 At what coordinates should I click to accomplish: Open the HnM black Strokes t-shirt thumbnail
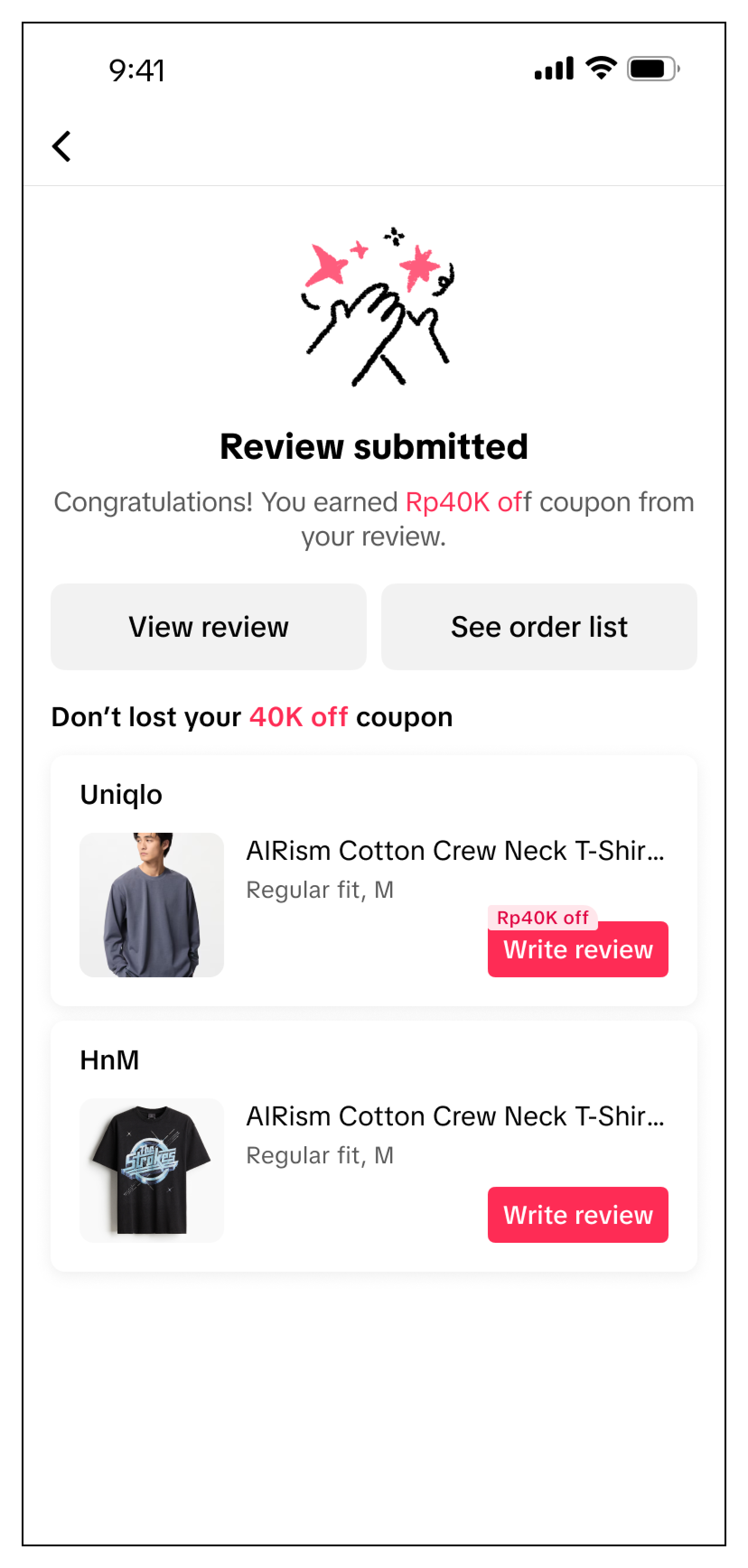[152, 1170]
